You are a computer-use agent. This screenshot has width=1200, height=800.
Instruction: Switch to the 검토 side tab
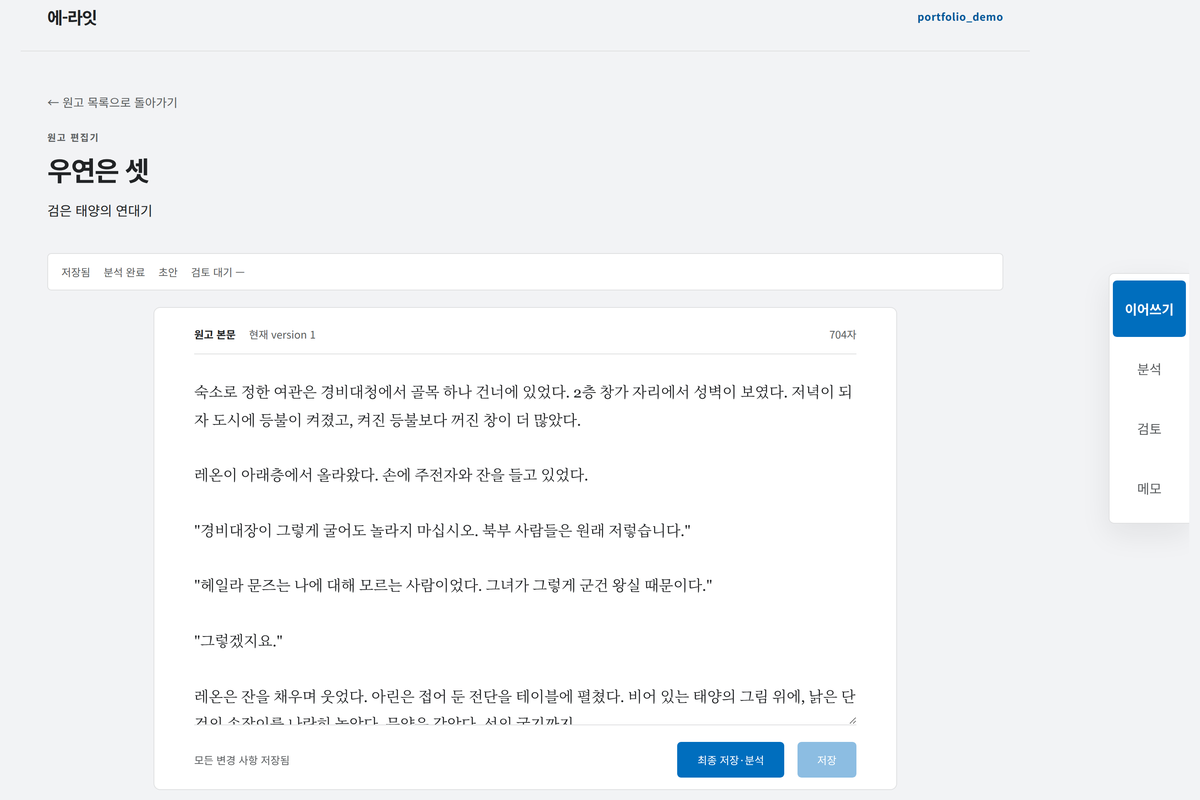1149,429
